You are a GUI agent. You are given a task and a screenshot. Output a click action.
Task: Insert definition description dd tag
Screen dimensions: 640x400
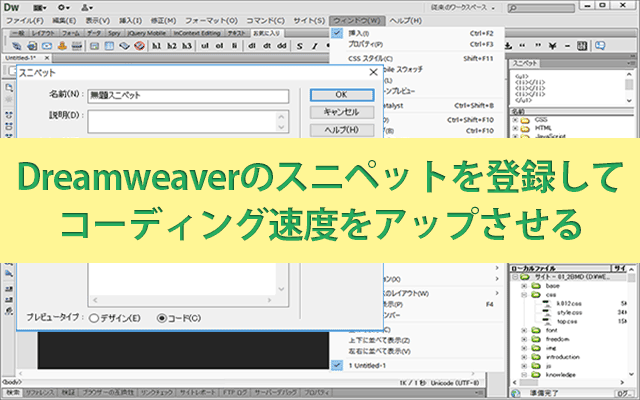click(282, 46)
